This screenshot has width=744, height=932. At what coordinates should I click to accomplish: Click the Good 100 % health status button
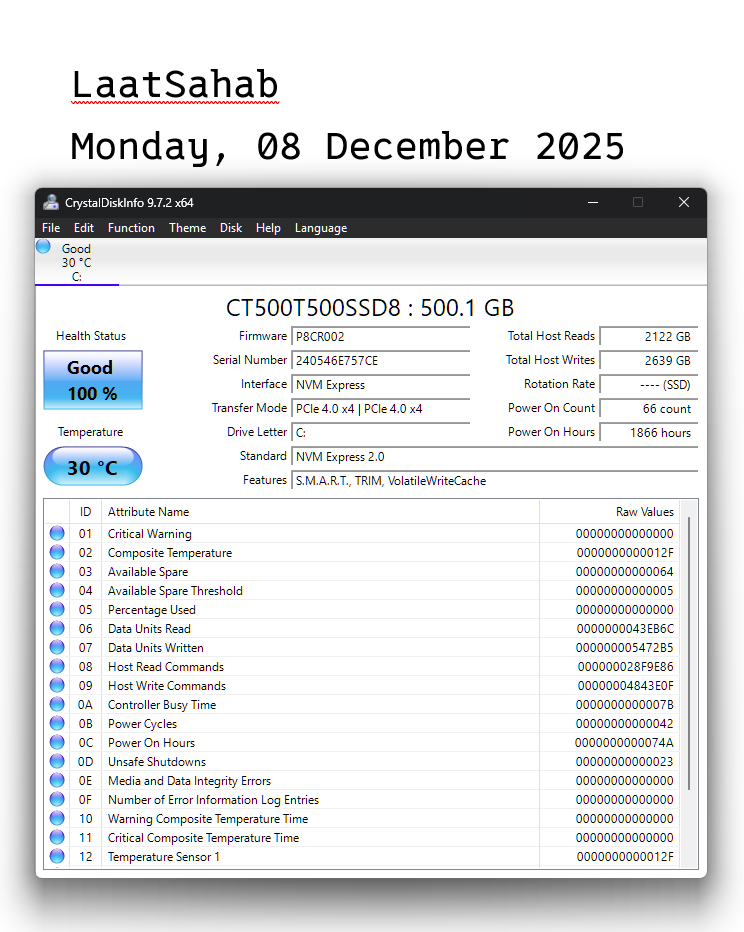click(x=92, y=380)
